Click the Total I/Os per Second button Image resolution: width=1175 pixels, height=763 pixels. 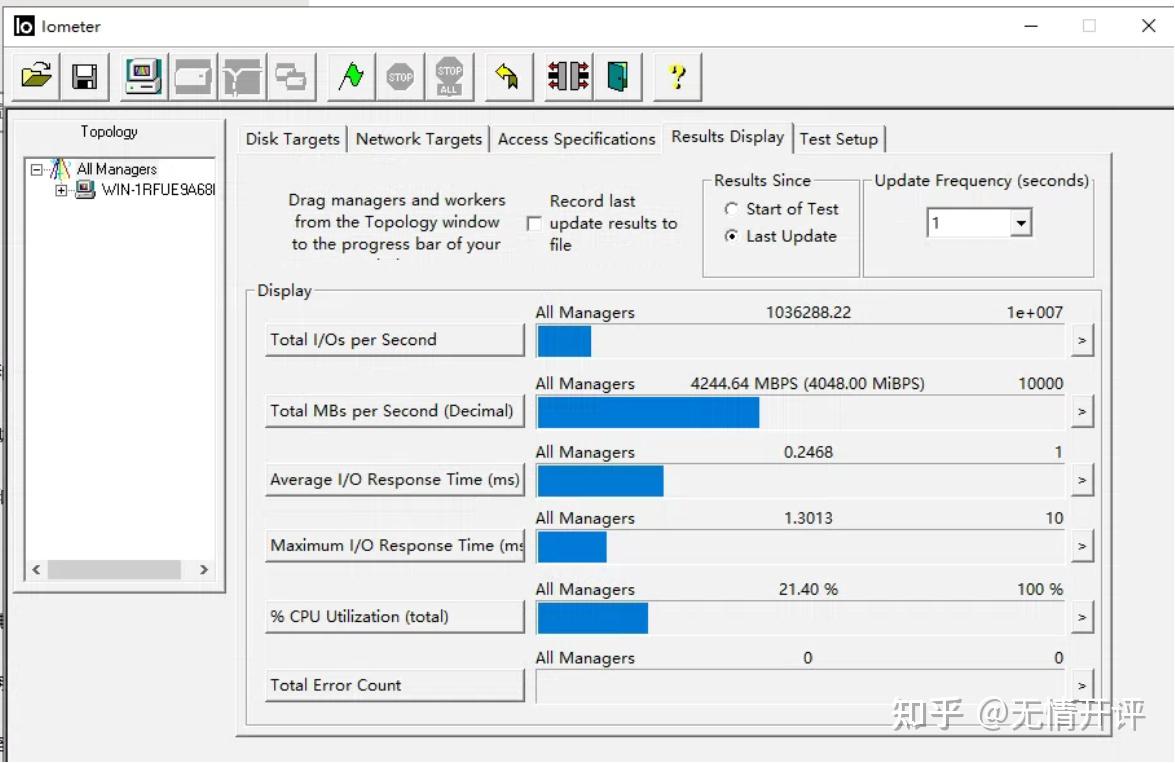[394, 339]
